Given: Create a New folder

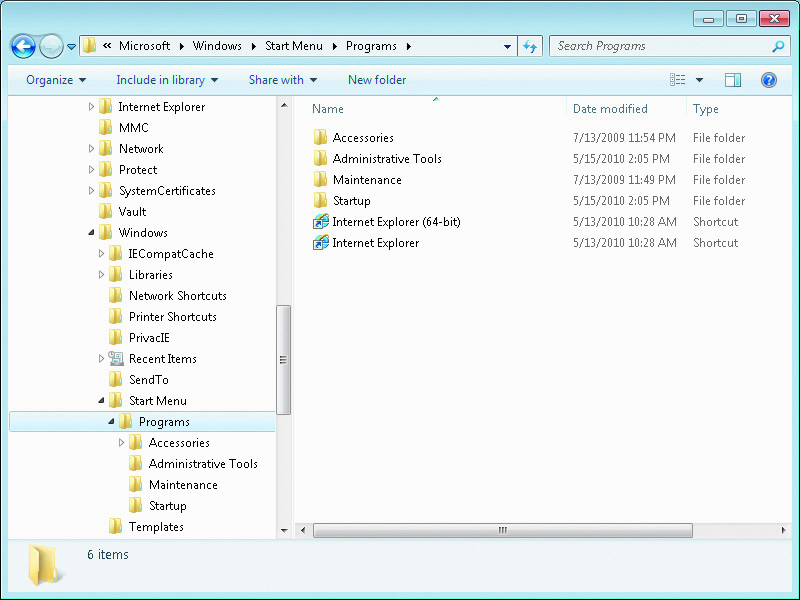Looking at the screenshot, I should [377, 80].
